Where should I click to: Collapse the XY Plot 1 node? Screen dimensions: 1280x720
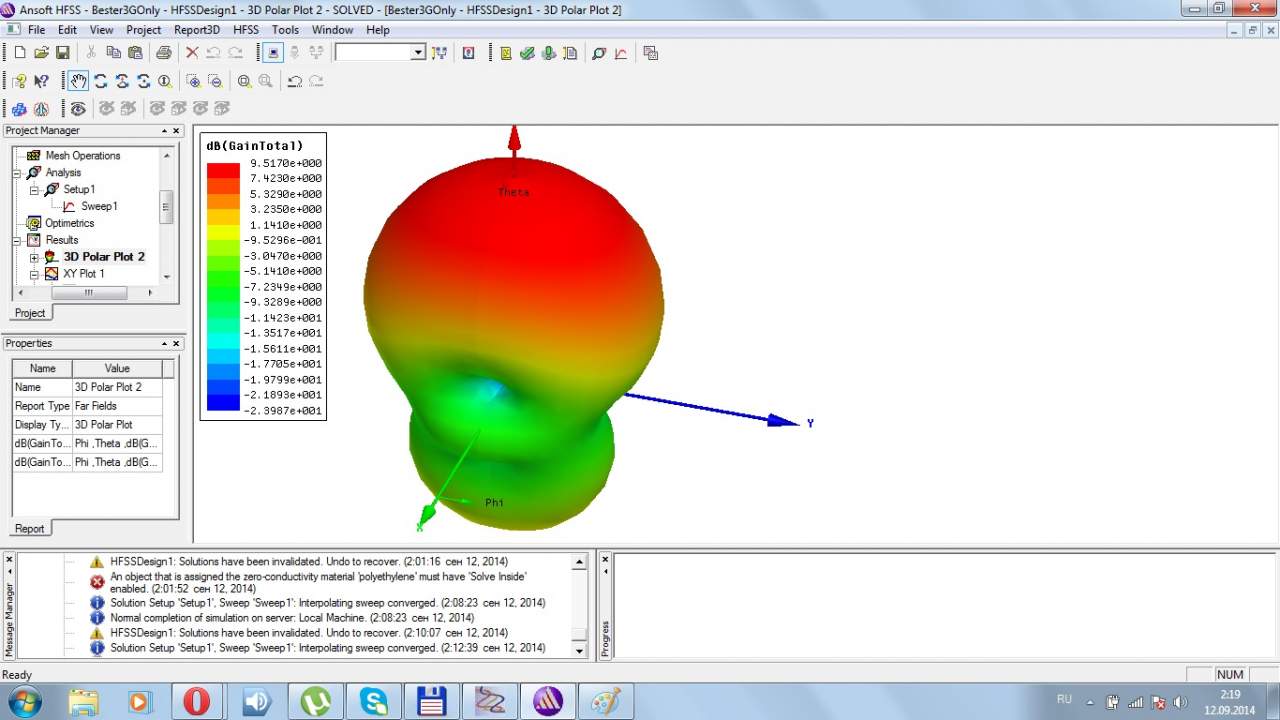pos(34,274)
